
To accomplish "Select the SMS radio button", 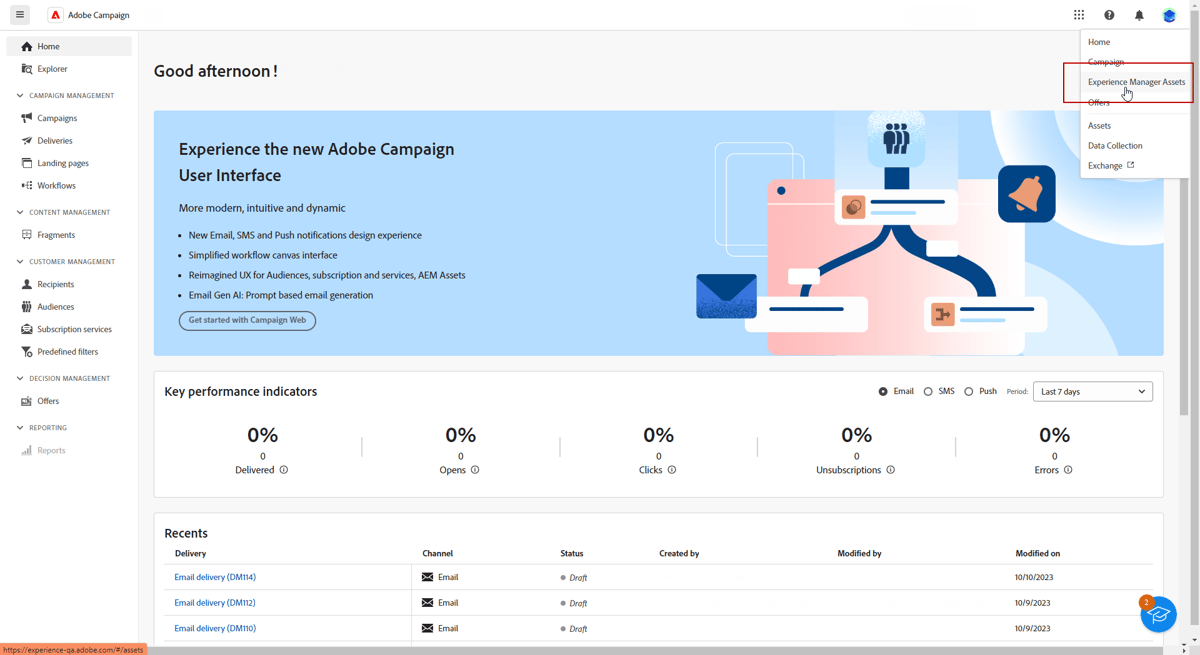I will (x=928, y=392).
